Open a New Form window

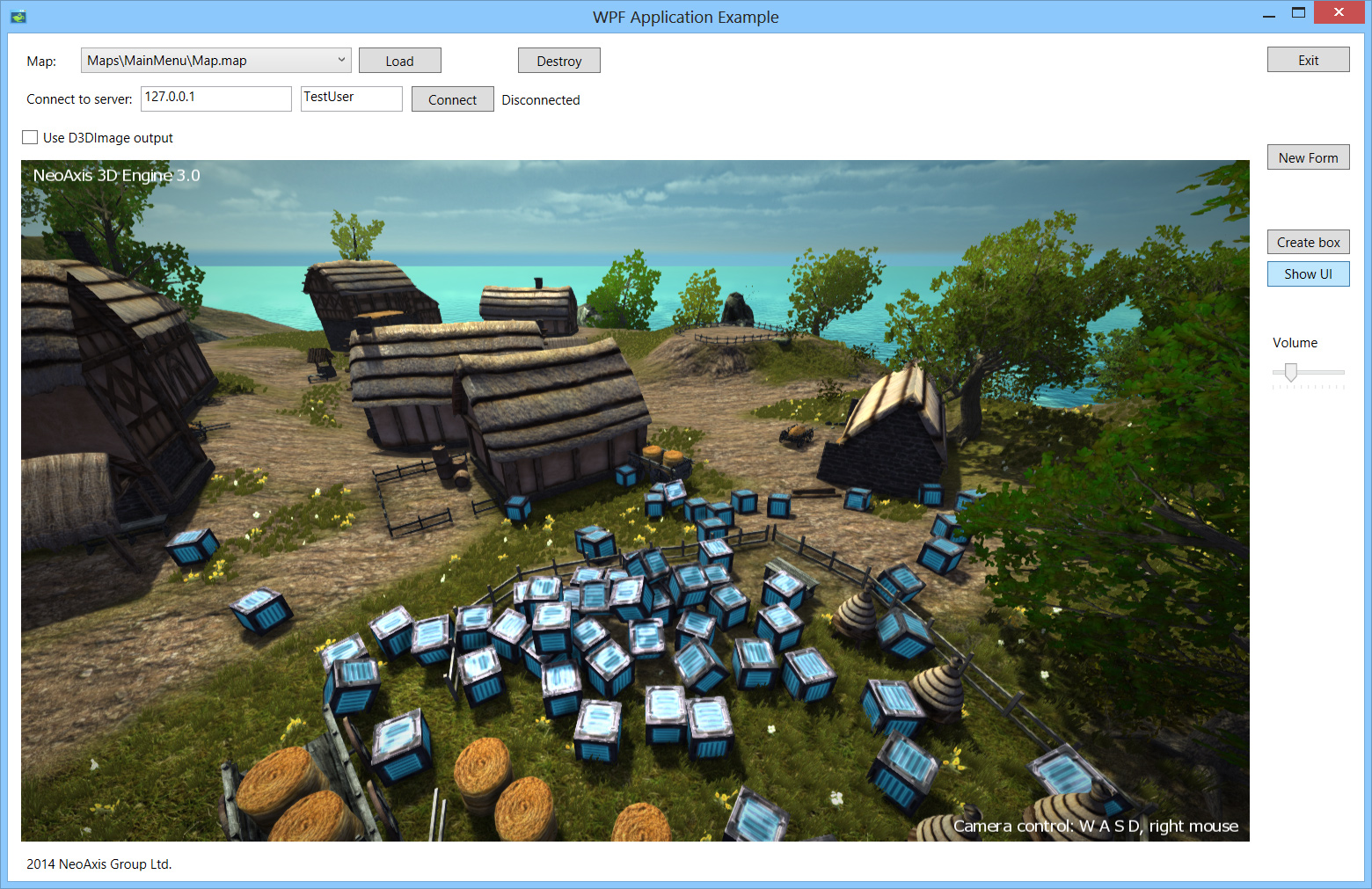(x=1308, y=157)
